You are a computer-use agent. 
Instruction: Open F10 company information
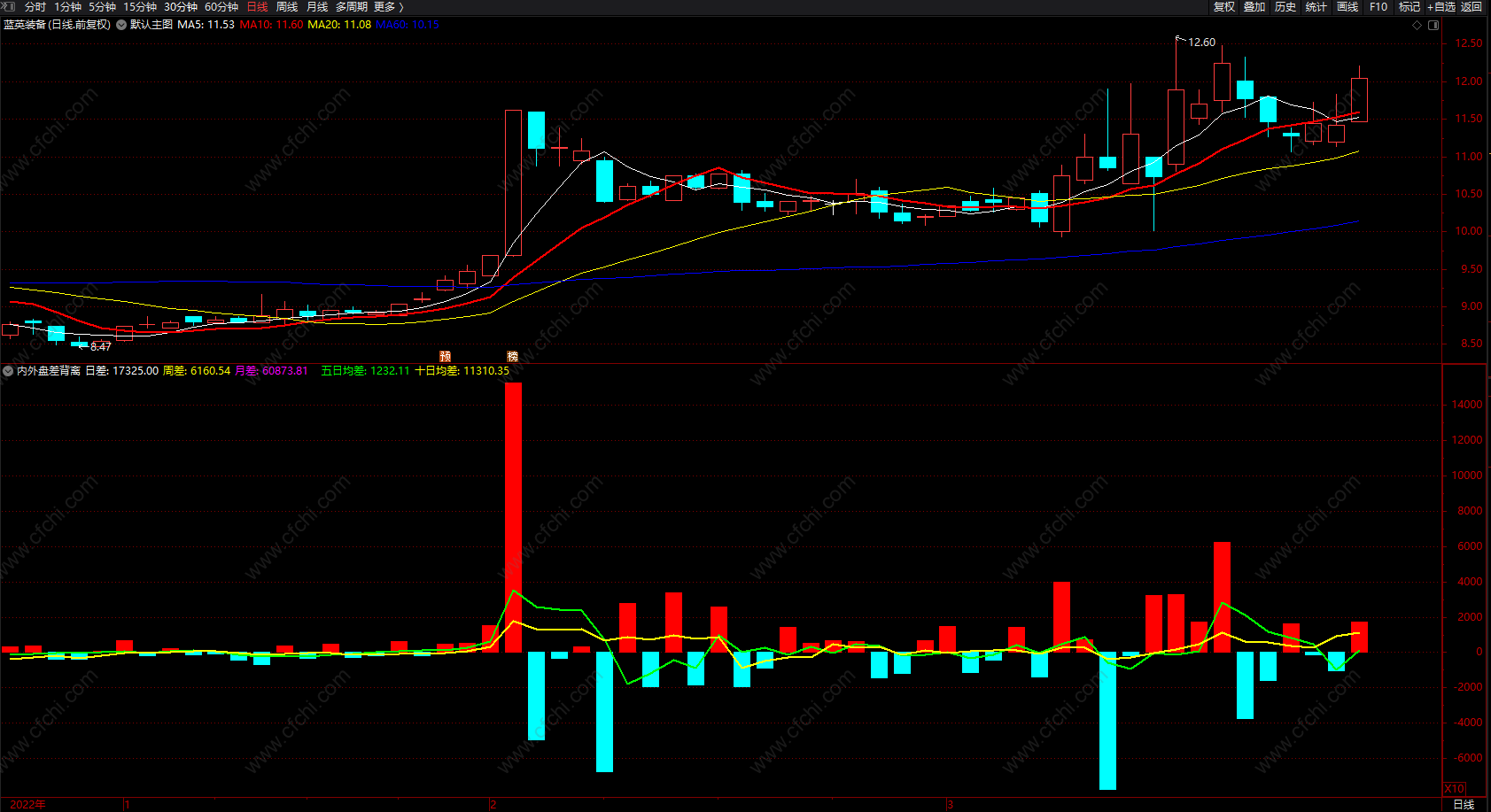click(x=1378, y=7)
